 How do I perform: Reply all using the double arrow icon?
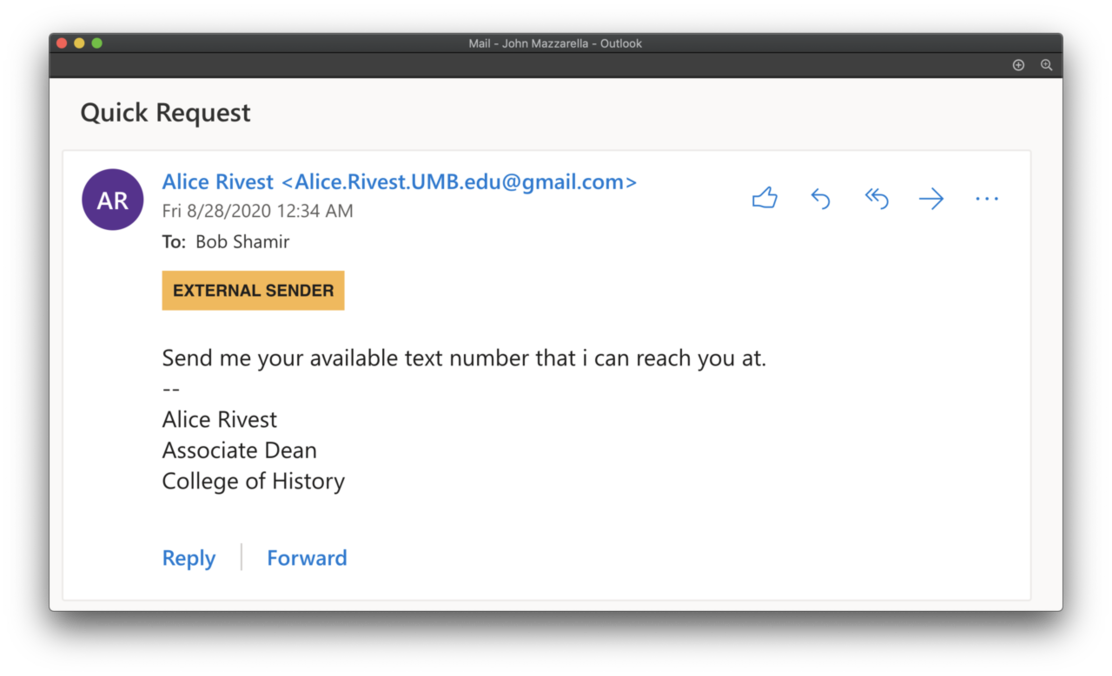coord(876,198)
